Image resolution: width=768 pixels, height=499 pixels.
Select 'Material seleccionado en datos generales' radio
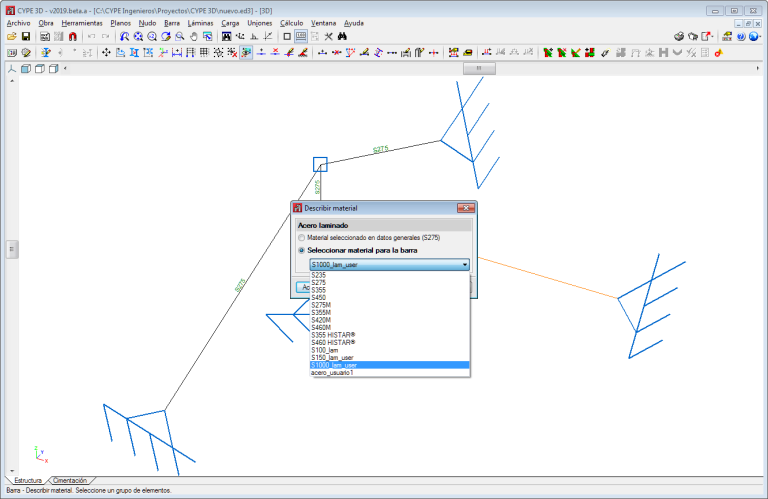coord(302,237)
